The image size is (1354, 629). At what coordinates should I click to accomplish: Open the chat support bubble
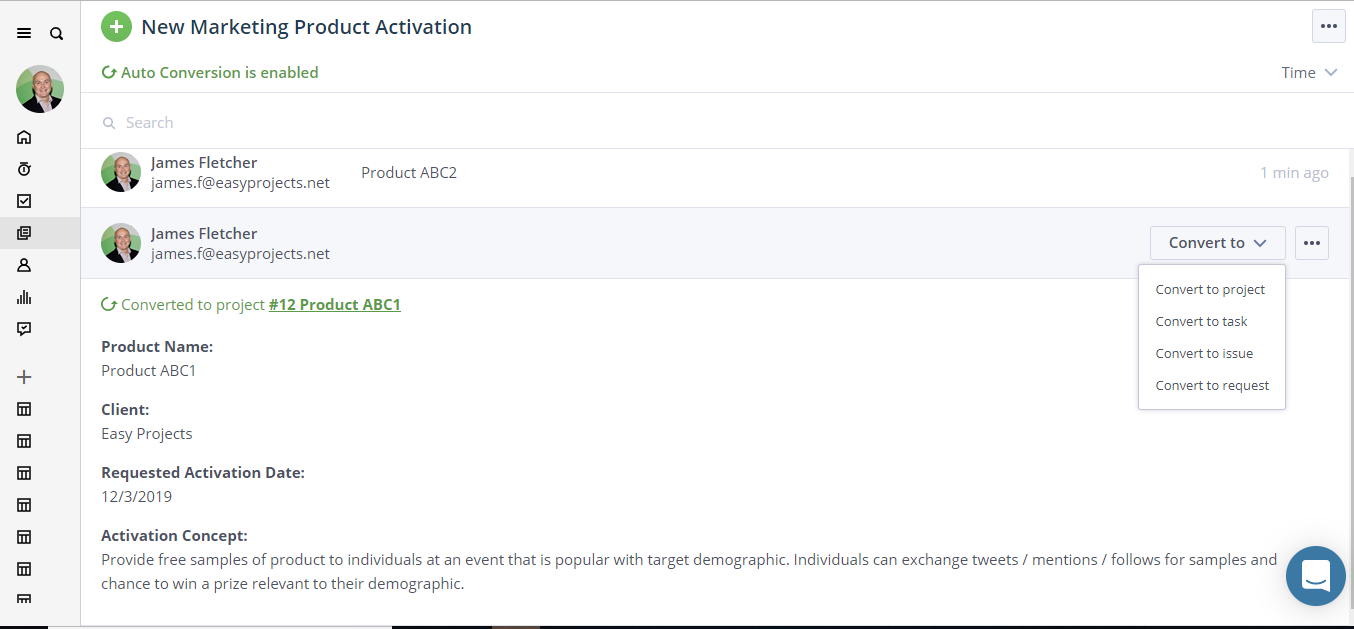pos(1316,576)
